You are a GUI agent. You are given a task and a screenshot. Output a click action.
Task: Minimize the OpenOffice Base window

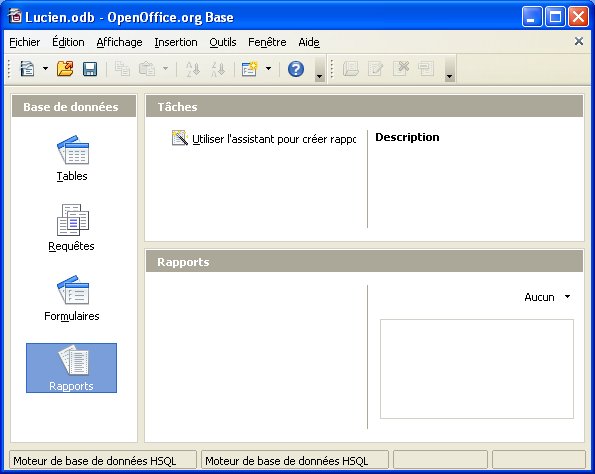[531, 17]
